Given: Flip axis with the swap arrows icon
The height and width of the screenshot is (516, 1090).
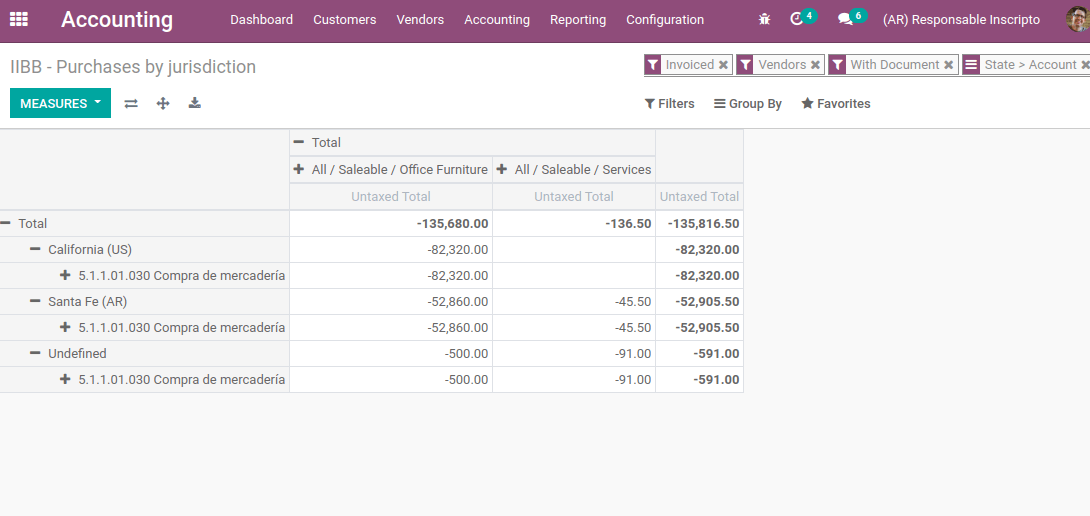Looking at the screenshot, I should coord(131,104).
